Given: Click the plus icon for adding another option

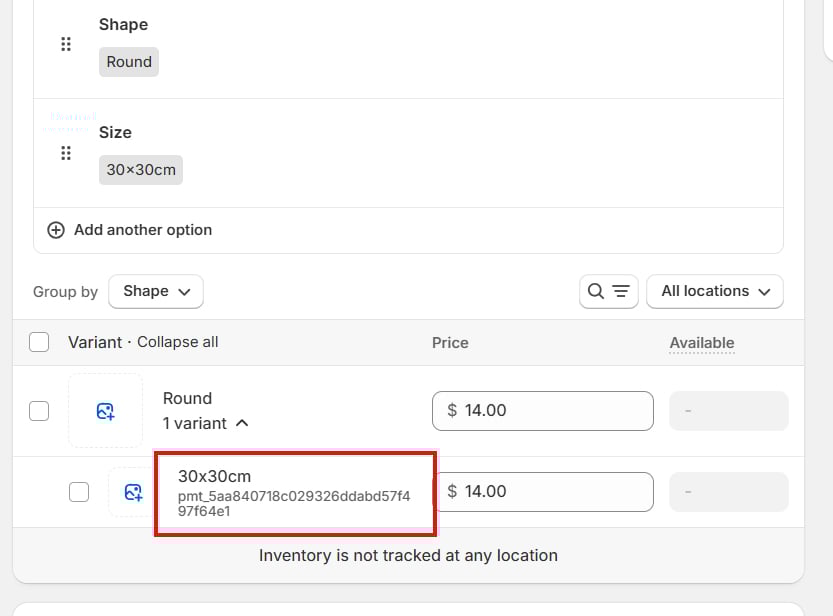Looking at the screenshot, I should pos(56,230).
